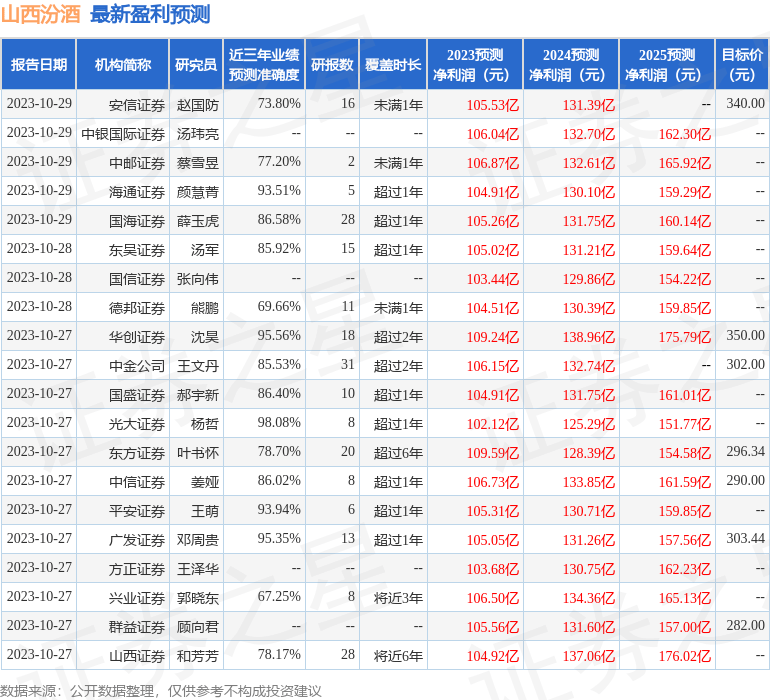Viewport: 770px width, 700px height.
Task: Click 2023 profit value 109.24亿
Action: [493, 336]
